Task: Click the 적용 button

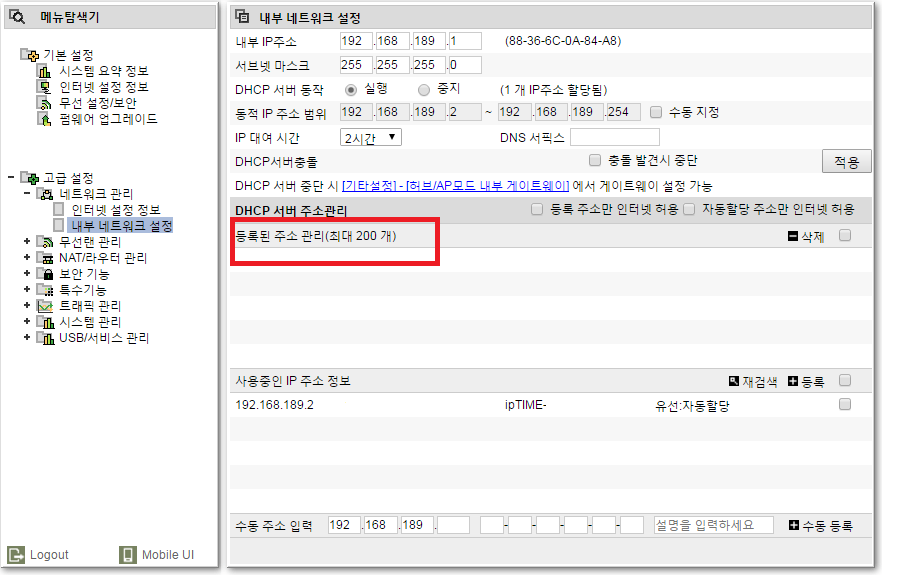Action: click(846, 161)
